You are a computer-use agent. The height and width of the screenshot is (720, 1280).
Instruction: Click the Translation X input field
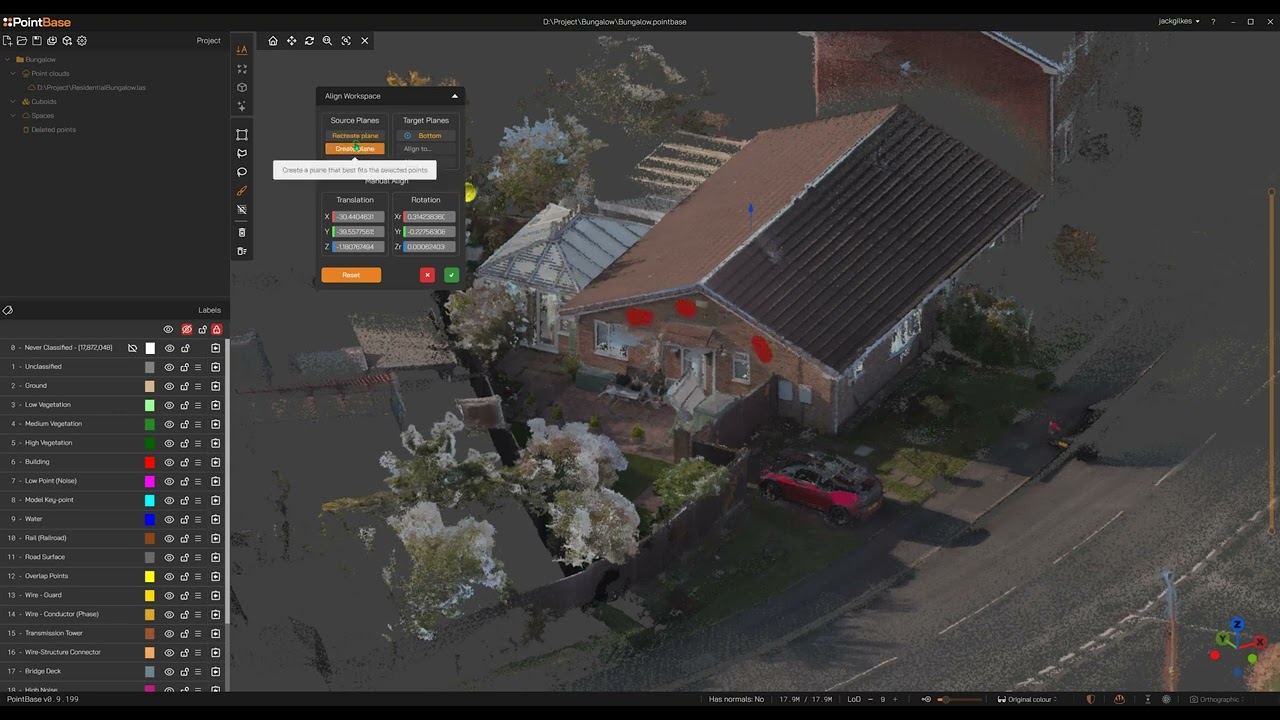point(358,217)
